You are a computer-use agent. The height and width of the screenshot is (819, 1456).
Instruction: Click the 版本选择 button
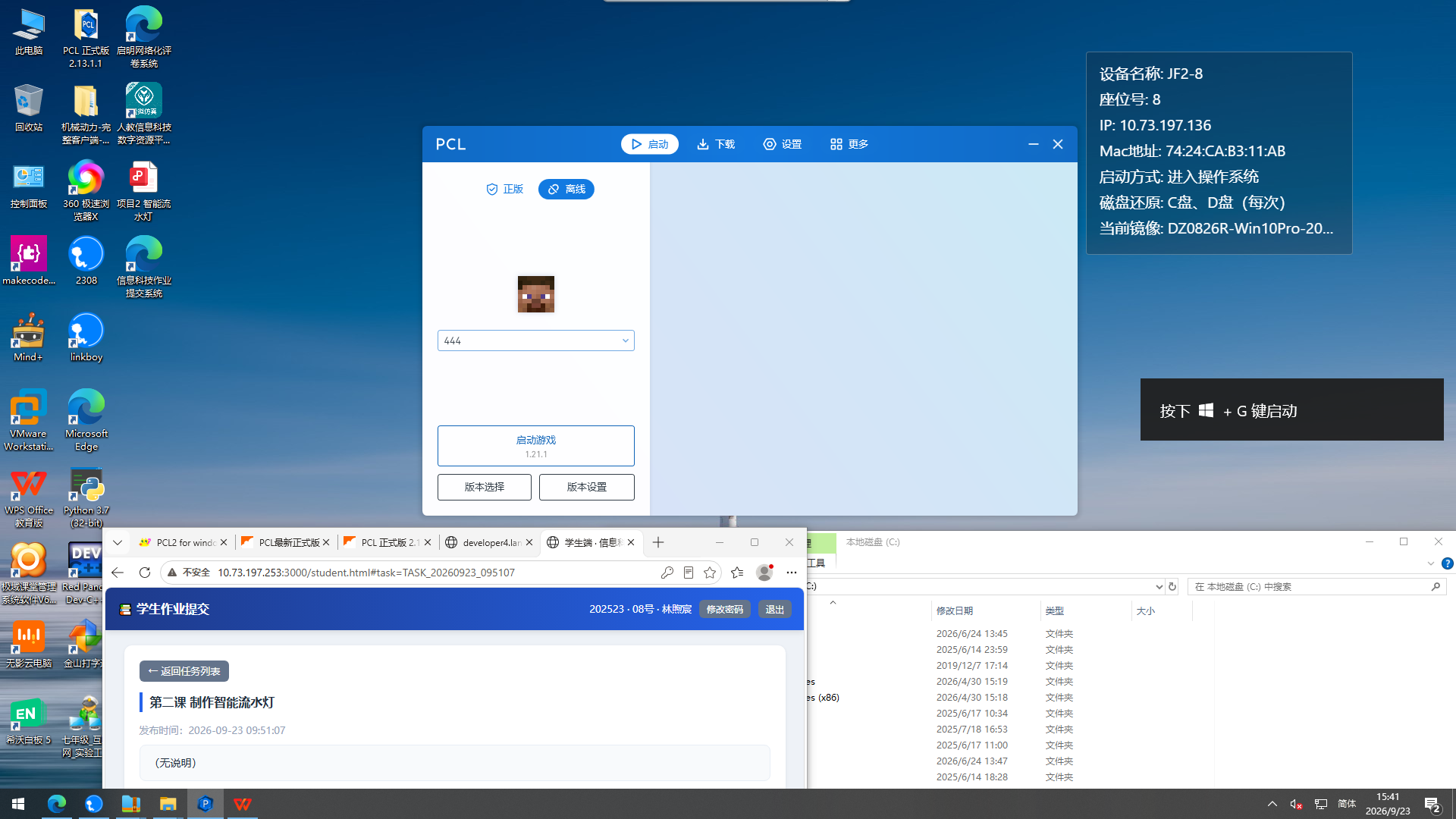point(485,487)
